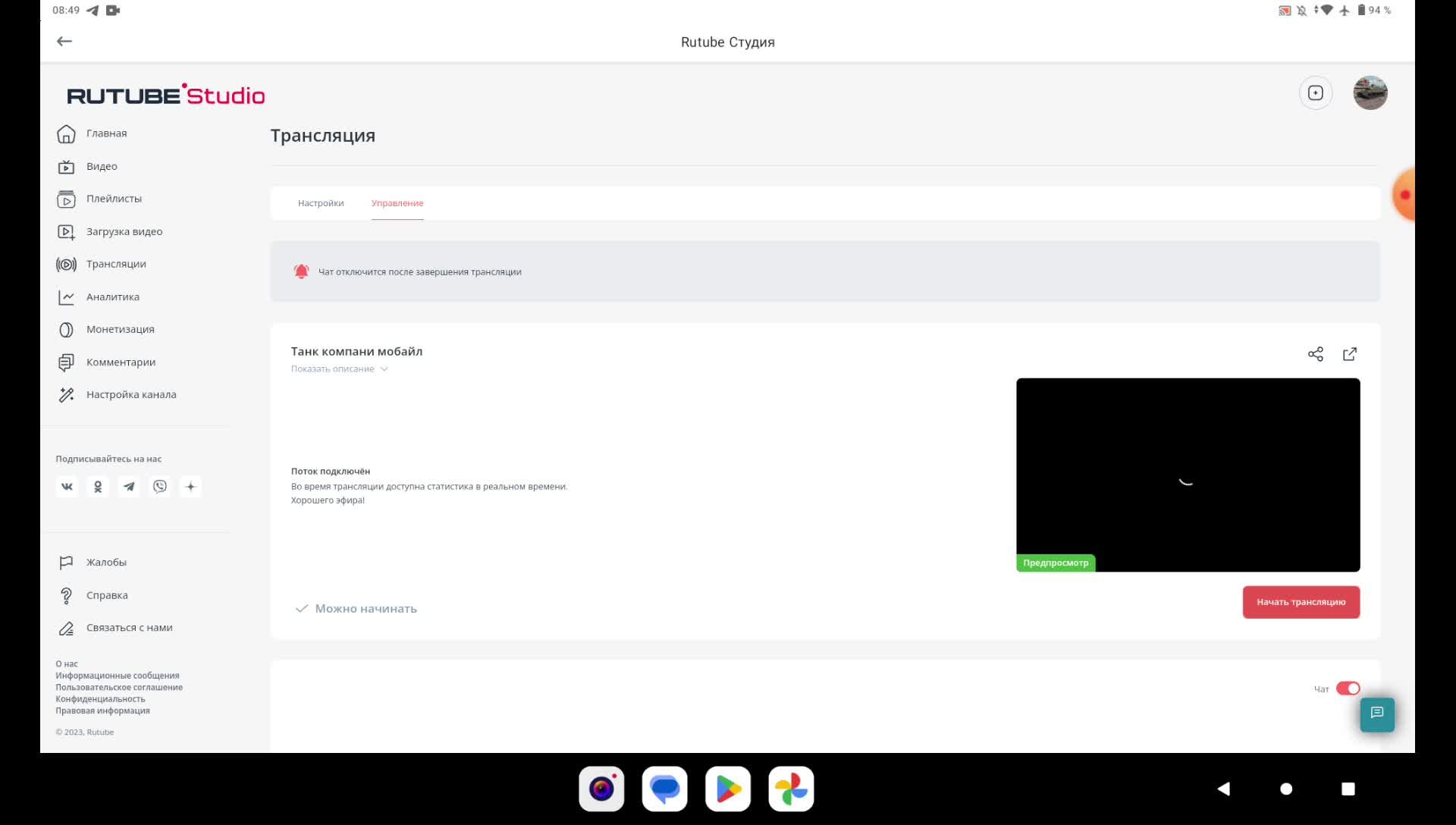Click the stream preview video player
The width and height of the screenshot is (1456, 825).
pos(1188,475)
